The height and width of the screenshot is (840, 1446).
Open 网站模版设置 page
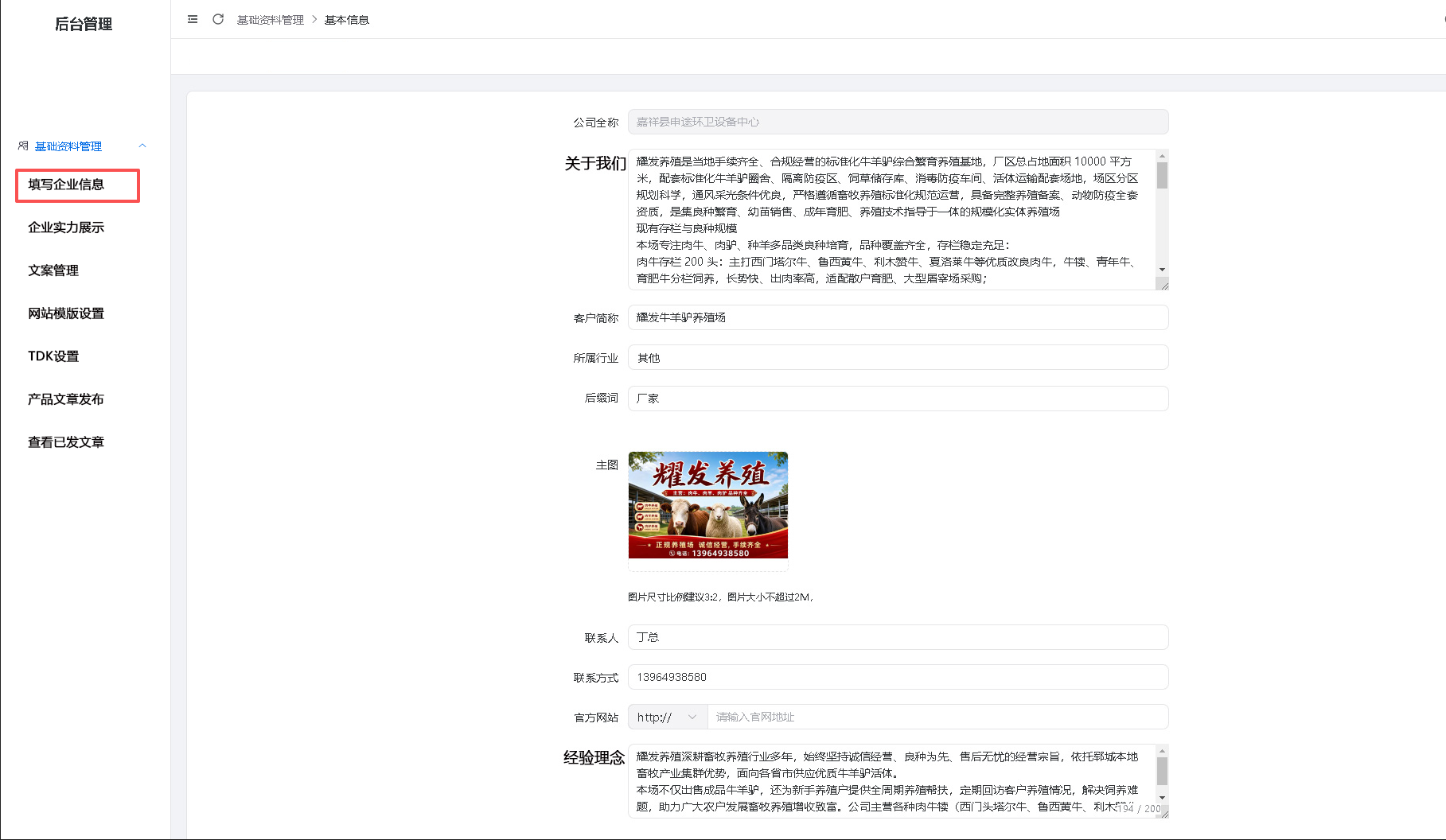point(66,313)
